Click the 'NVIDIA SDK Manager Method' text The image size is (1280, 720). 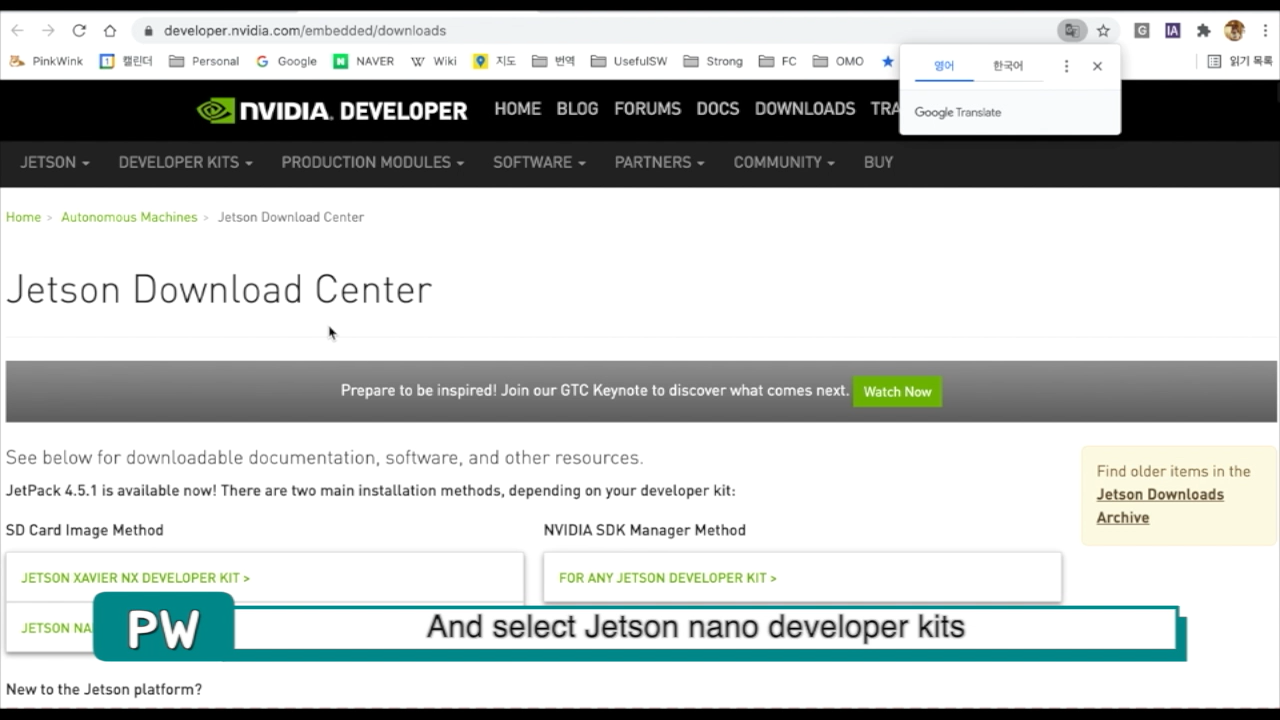(645, 530)
